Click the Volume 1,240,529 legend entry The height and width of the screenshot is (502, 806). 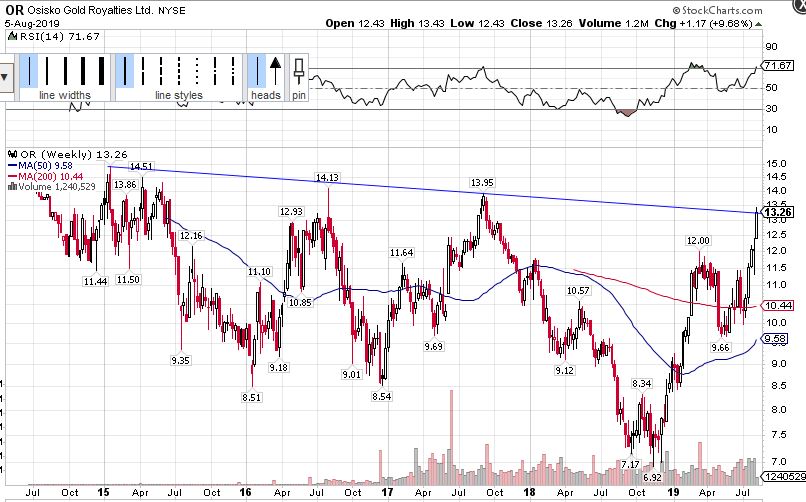[52, 187]
